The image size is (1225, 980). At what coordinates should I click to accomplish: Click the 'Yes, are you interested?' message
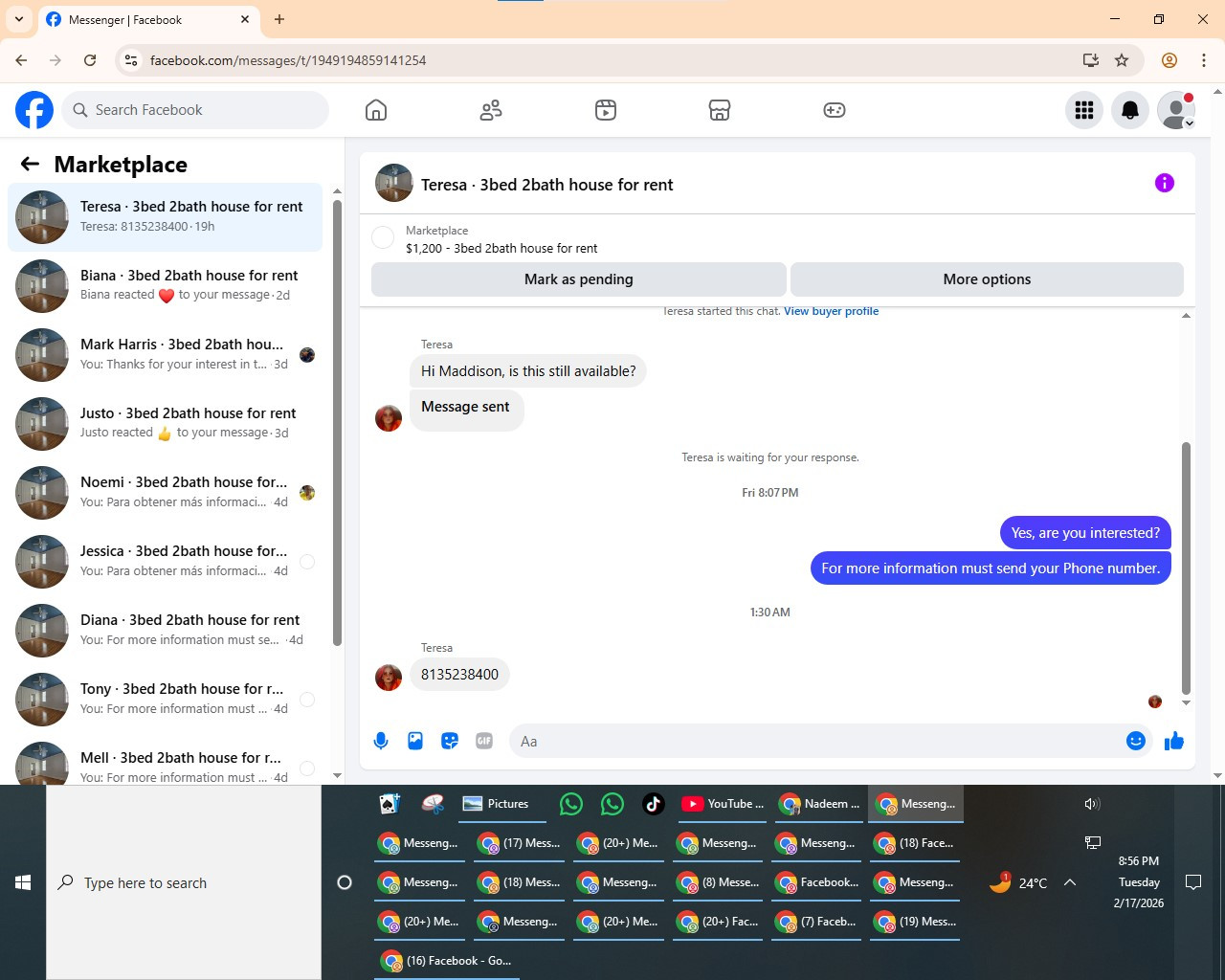coord(1085,533)
